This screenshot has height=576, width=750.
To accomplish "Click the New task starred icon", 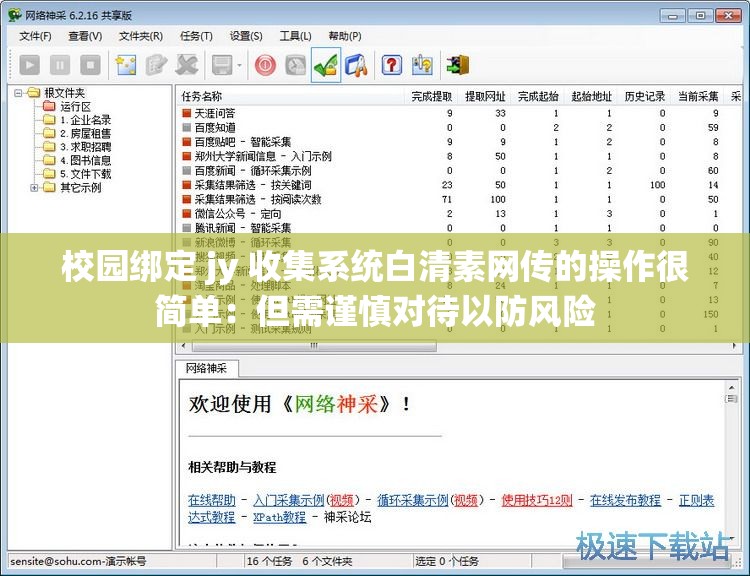I will coord(126,65).
